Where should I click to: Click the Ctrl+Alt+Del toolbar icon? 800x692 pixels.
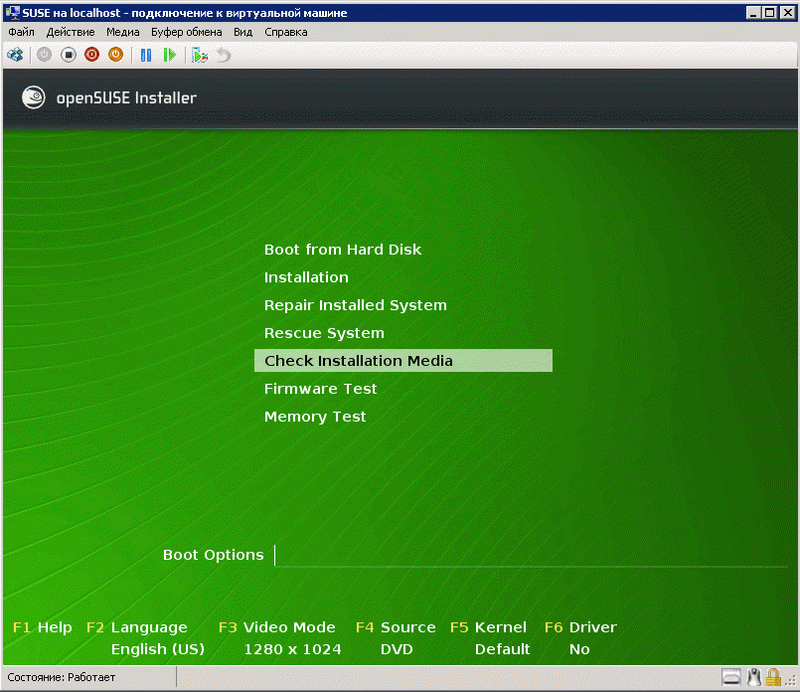15,55
